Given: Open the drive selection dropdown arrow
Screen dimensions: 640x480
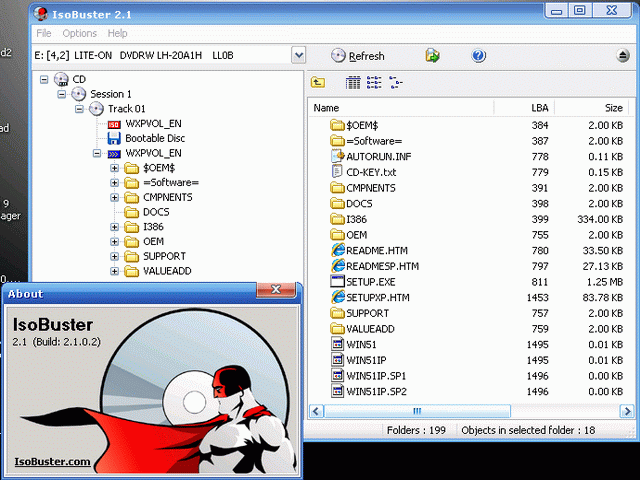Looking at the screenshot, I should click(298, 55).
